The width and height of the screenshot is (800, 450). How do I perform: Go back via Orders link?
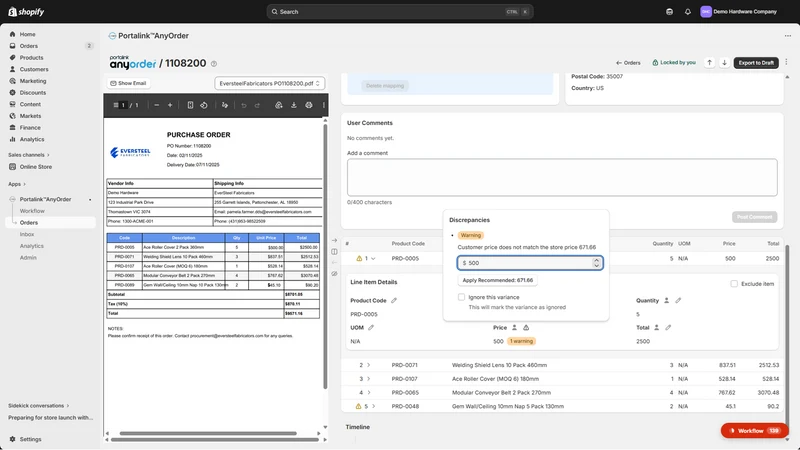pyautogui.click(x=628, y=63)
